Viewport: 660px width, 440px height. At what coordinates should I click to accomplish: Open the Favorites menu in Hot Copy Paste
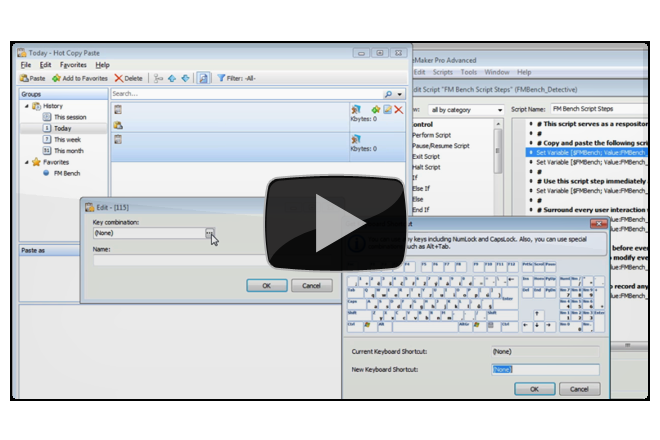(73, 64)
